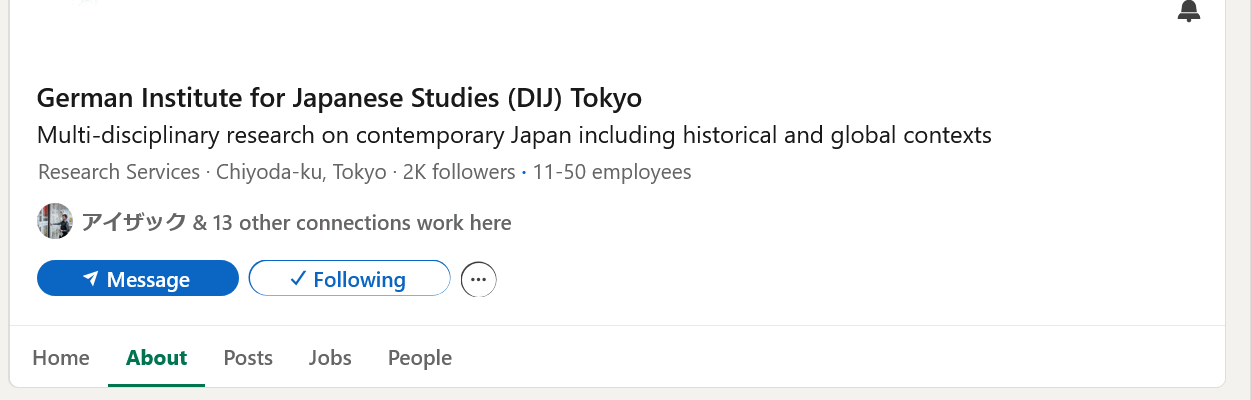Click the connection's profile photo thumbnail
This screenshot has width=1251, height=400.
[55, 222]
